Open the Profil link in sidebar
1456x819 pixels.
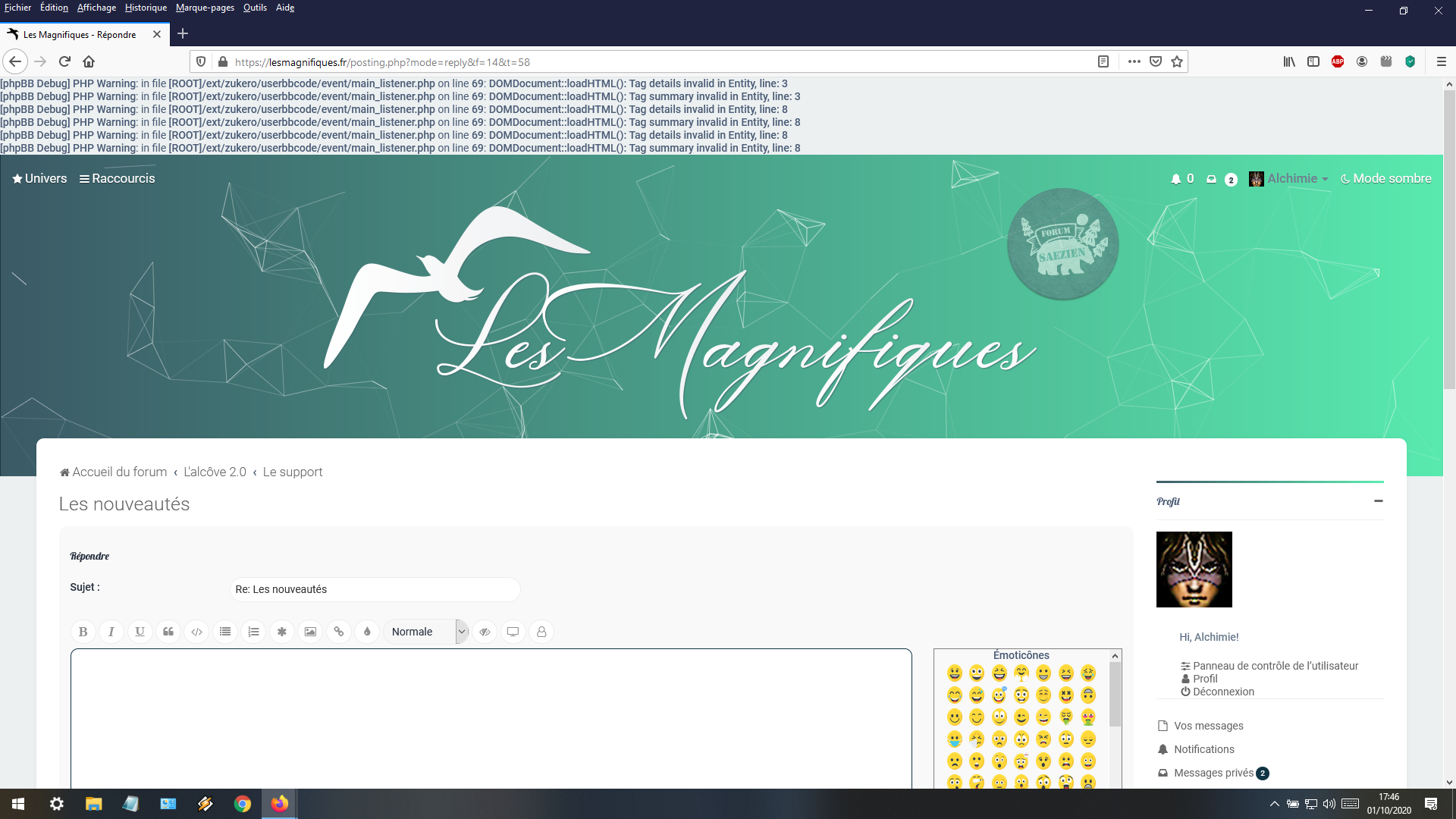[x=1199, y=679]
